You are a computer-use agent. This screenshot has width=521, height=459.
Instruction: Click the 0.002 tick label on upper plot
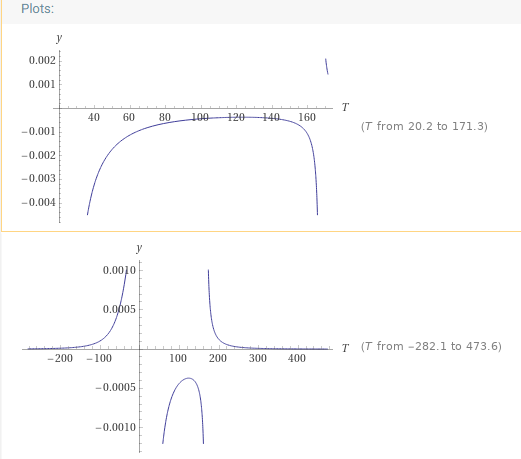coord(42,60)
